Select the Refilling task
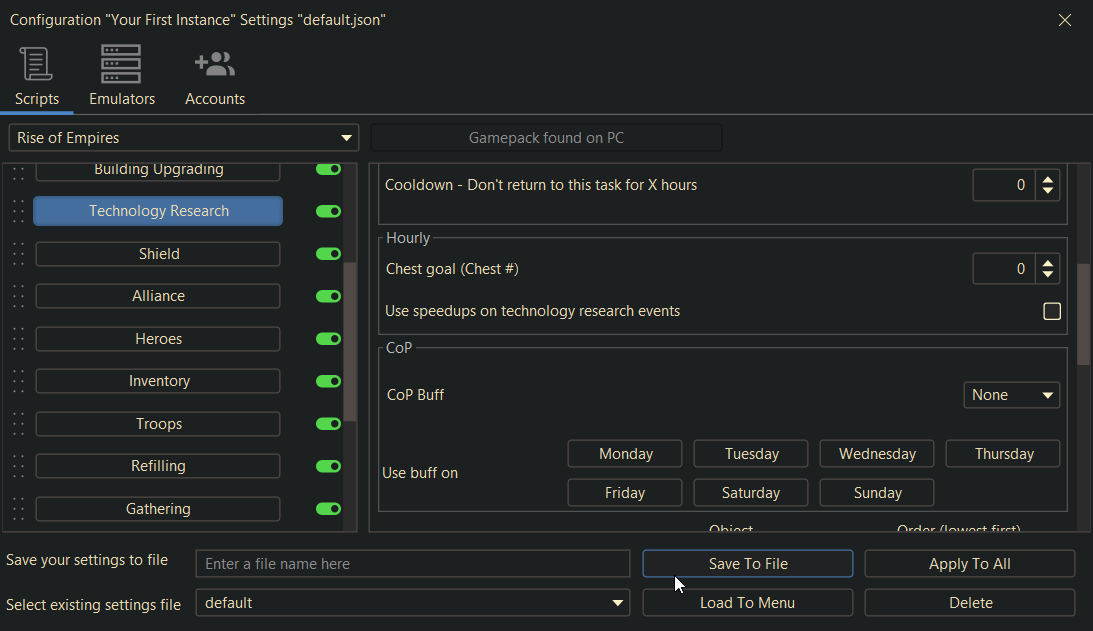 pos(158,466)
